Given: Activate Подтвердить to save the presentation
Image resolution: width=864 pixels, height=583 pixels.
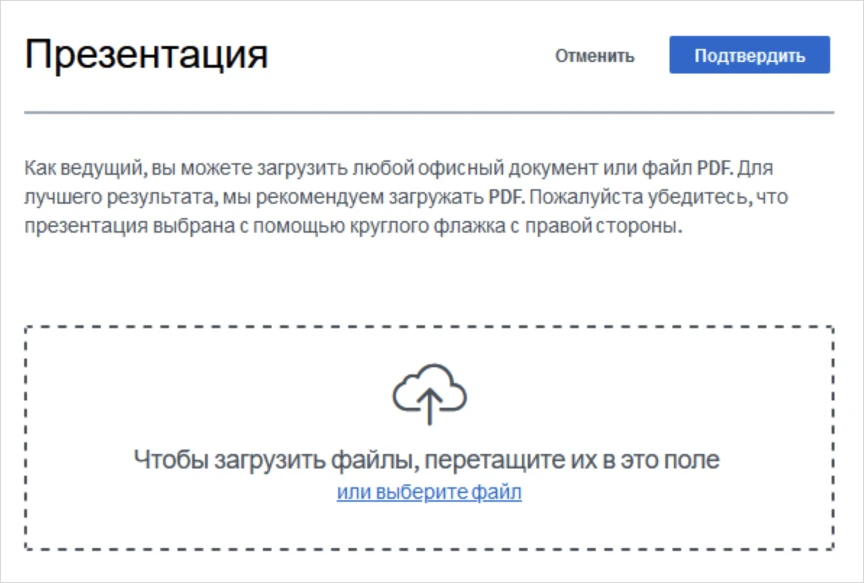Looking at the screenshot, I should (752, 55).
